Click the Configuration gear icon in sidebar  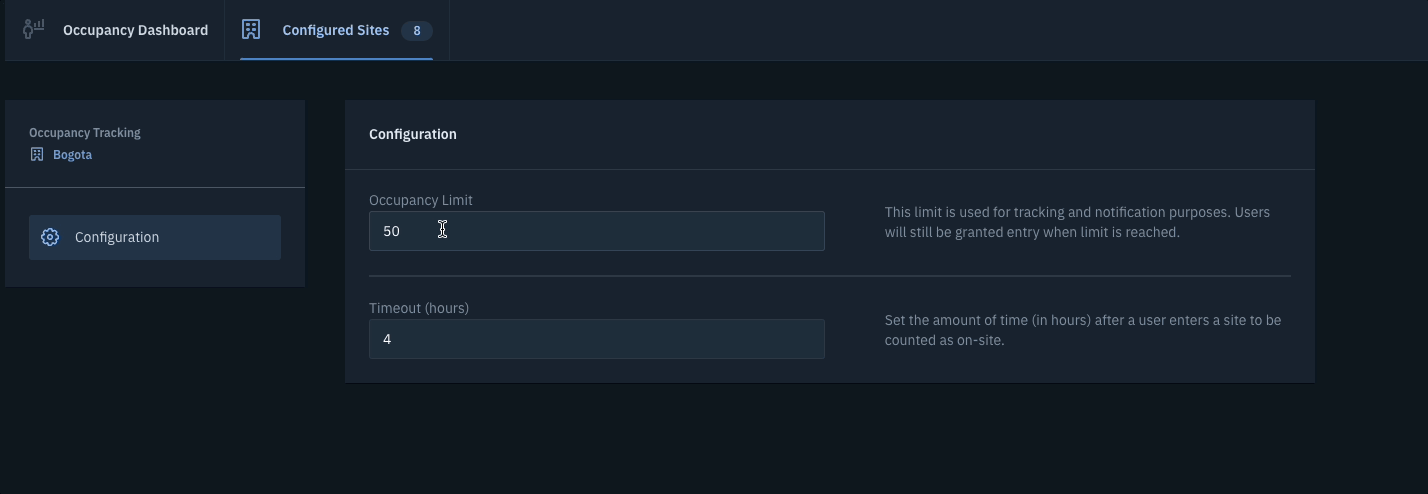click(50, 237)
